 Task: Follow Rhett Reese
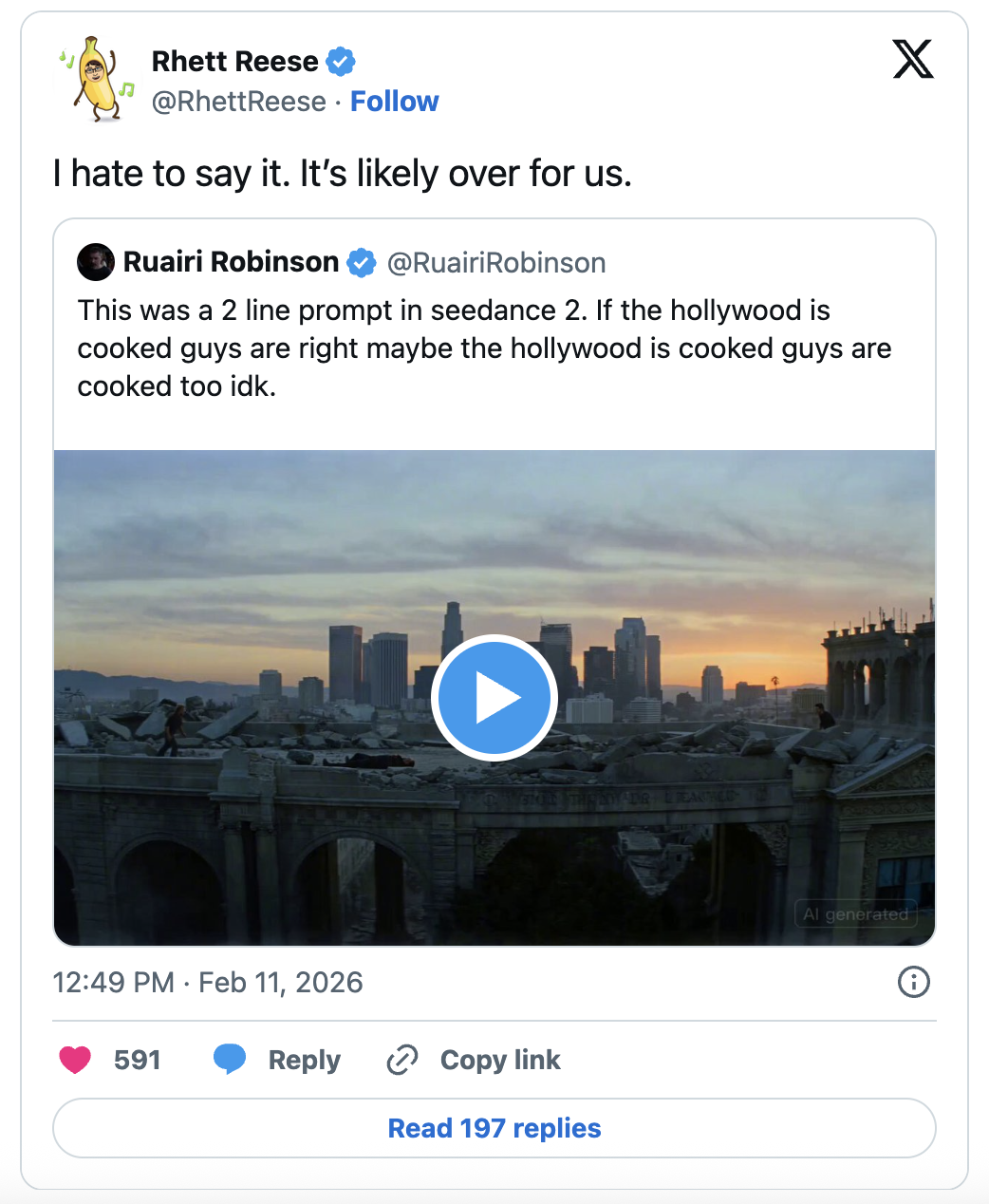click(x=395, y=102)
